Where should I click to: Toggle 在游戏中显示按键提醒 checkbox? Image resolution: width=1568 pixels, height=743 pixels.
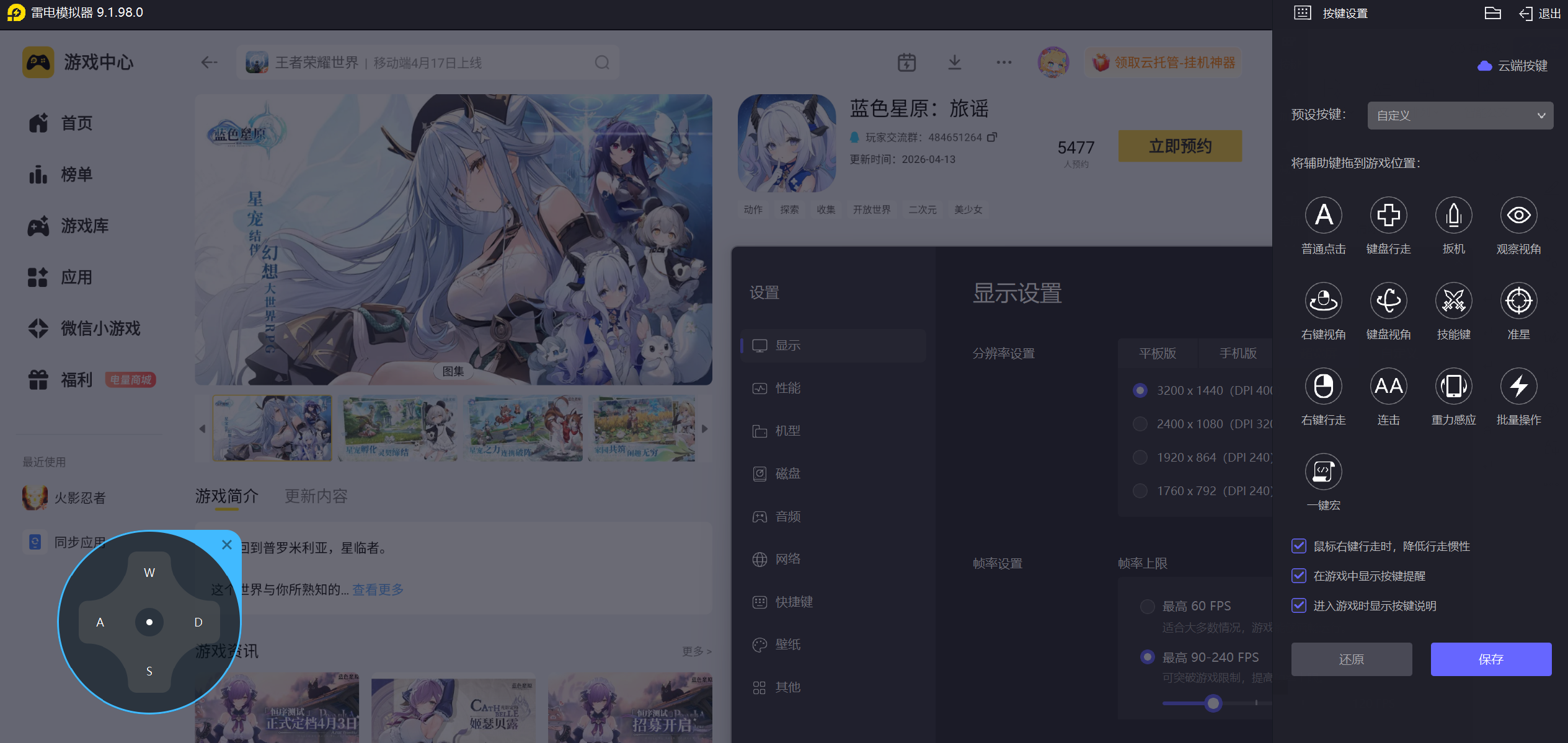1299,576
